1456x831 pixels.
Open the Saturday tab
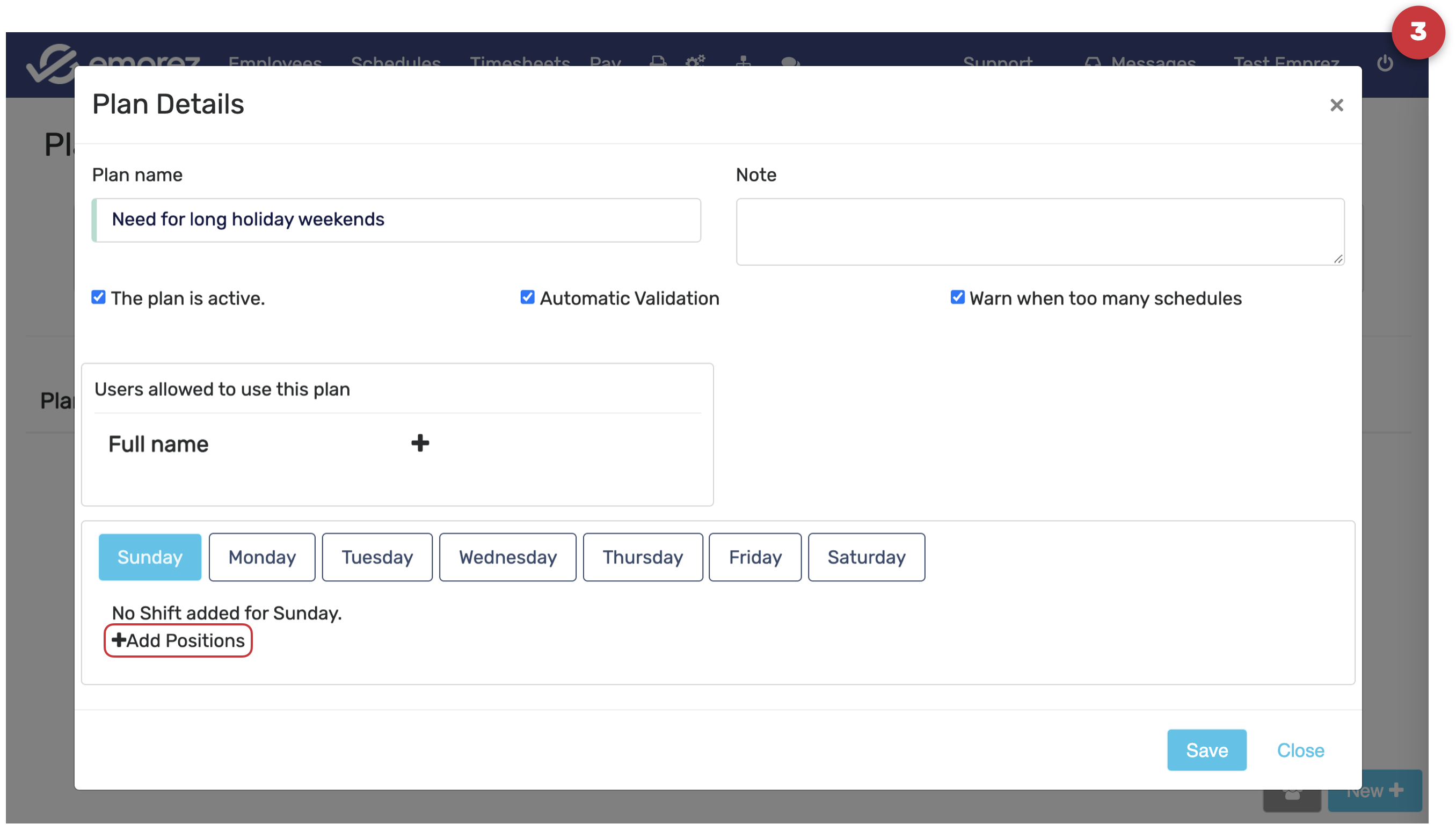(866, 557)
